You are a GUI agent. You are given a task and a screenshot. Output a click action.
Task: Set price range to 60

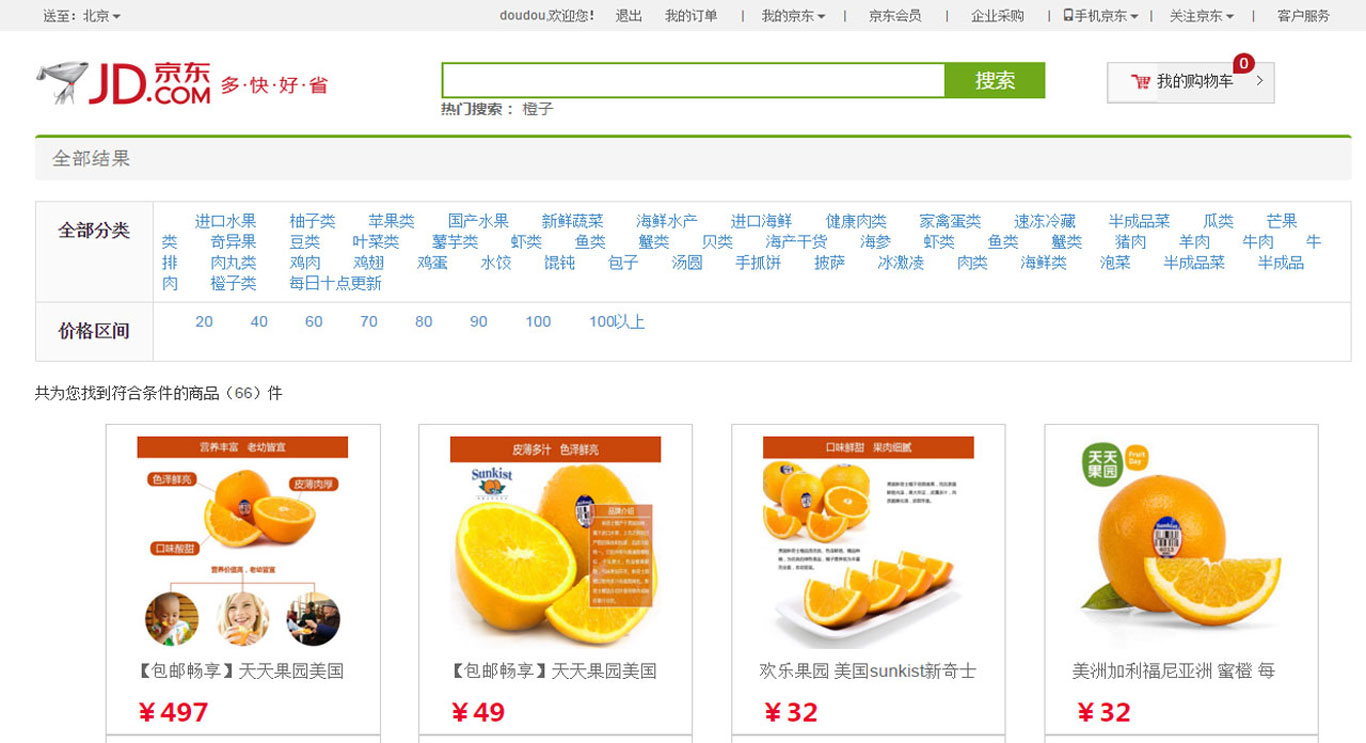point(314,322)
